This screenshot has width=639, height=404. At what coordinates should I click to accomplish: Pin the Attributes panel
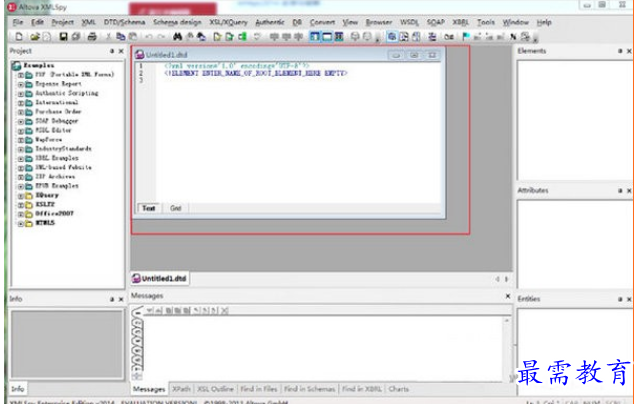(x=620, y=190)
